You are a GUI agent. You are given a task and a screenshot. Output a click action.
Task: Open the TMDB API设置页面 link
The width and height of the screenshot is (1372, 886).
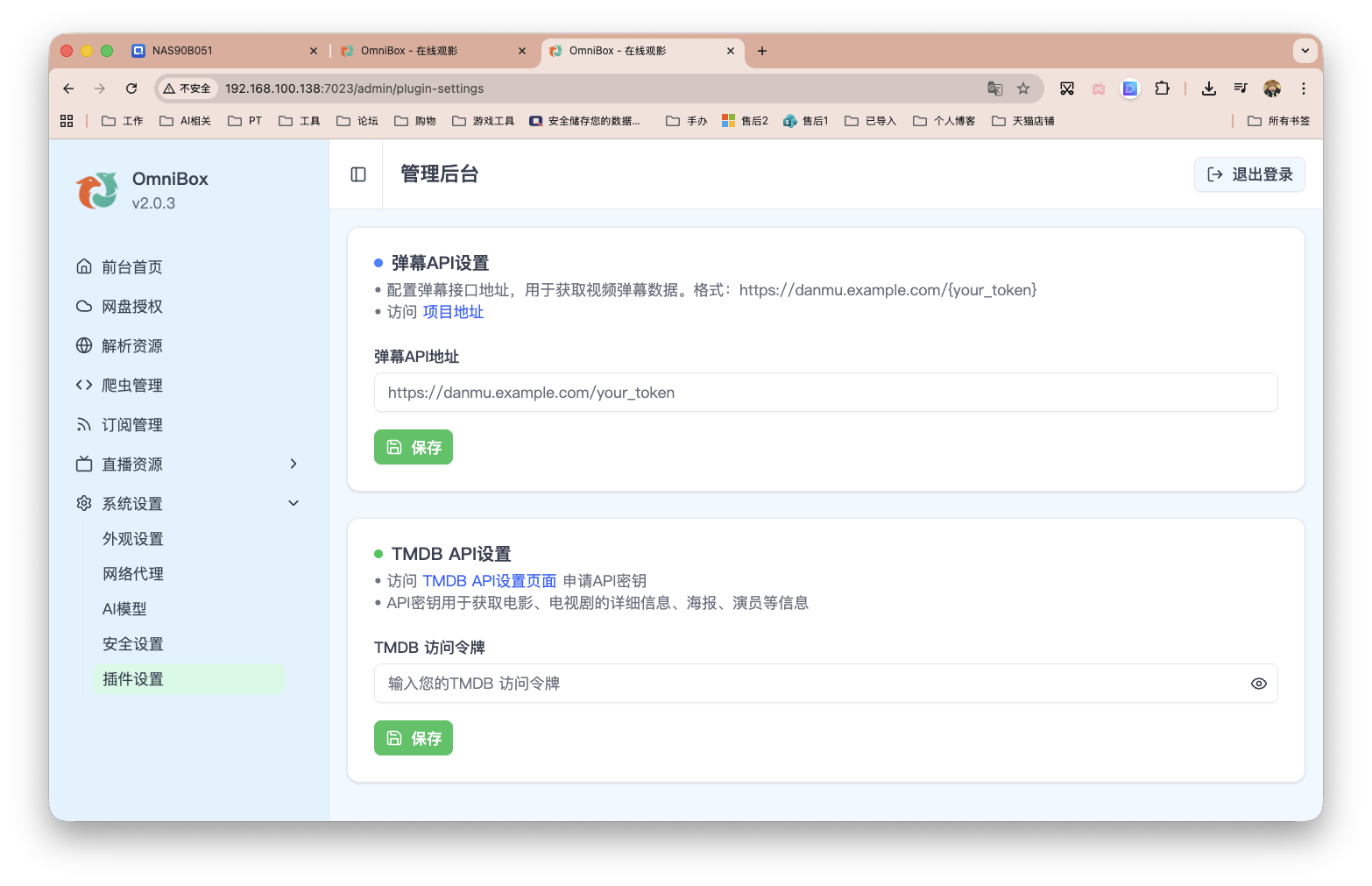pos(490,580)
